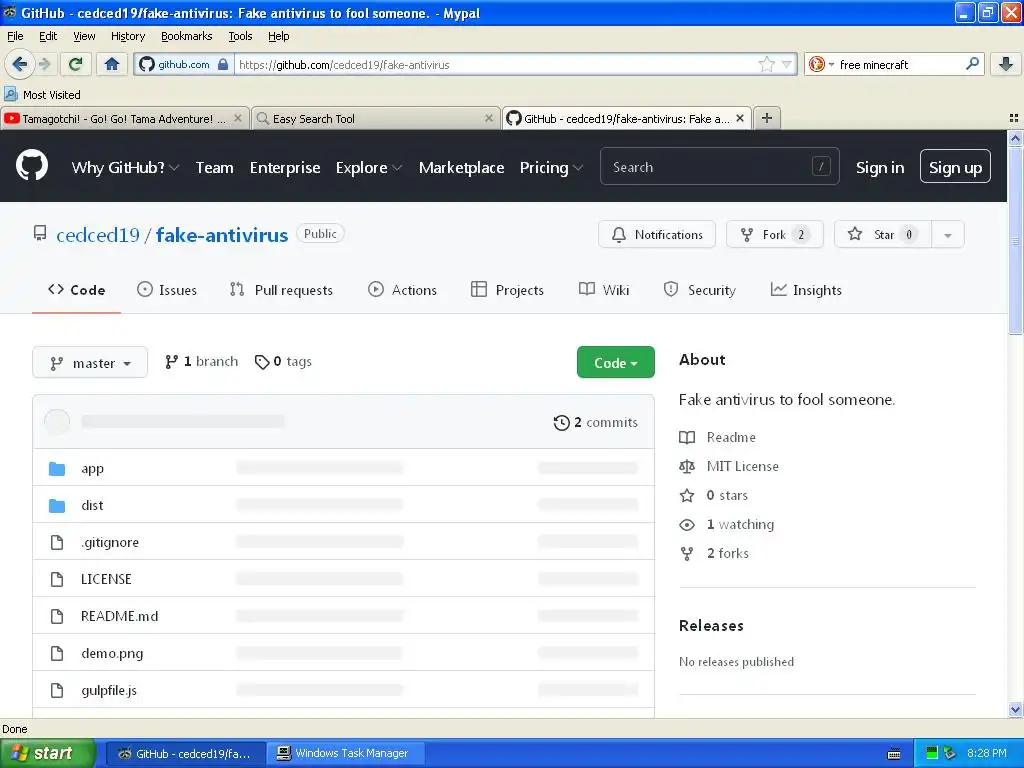Open the cedced19 user profile link
This screenshot has width=1024, height=768.
pyautogui.click(x=98, y=235)
